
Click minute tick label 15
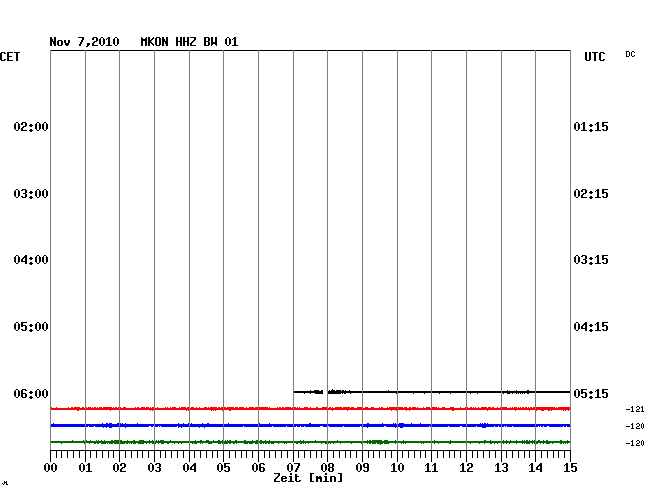click(570, 468)
